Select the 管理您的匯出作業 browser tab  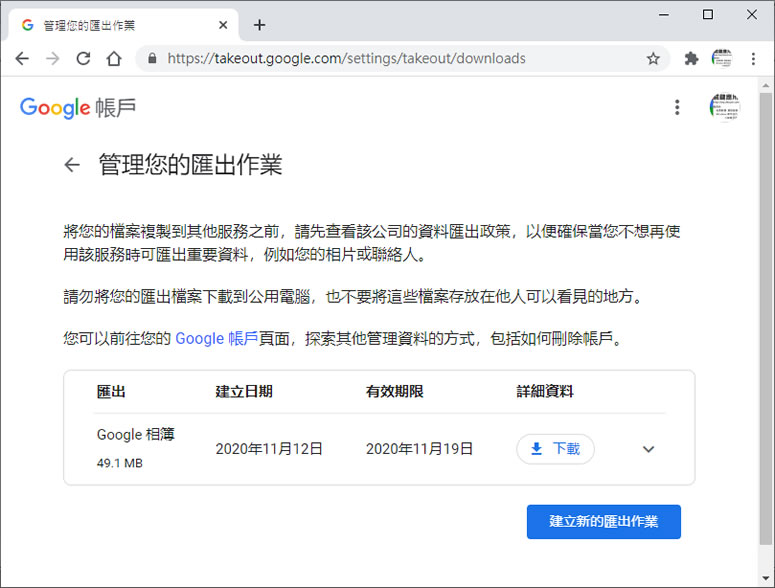pyautogui.click(x=124, y=25)
